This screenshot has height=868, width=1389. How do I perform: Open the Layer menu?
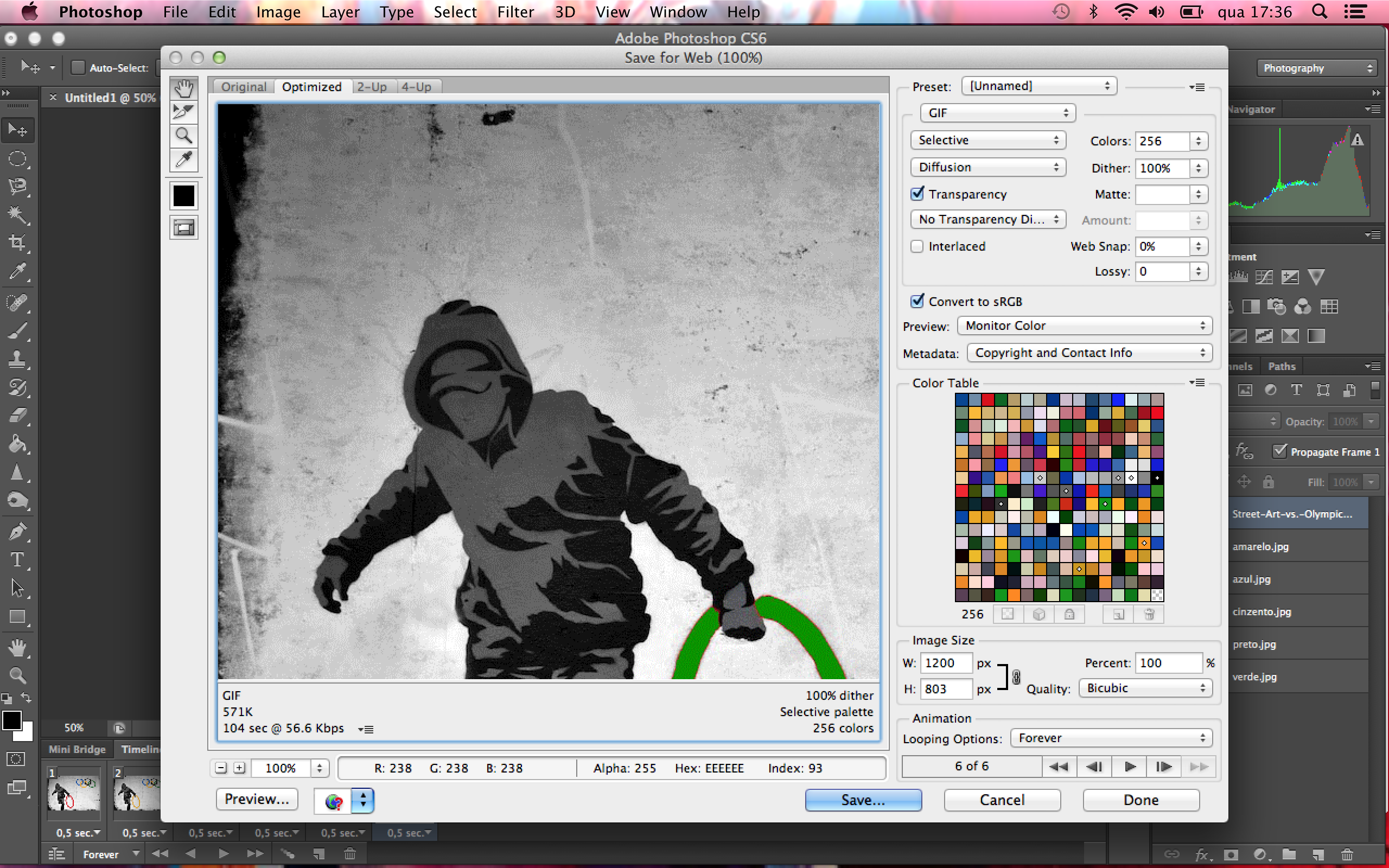(340, 12)
